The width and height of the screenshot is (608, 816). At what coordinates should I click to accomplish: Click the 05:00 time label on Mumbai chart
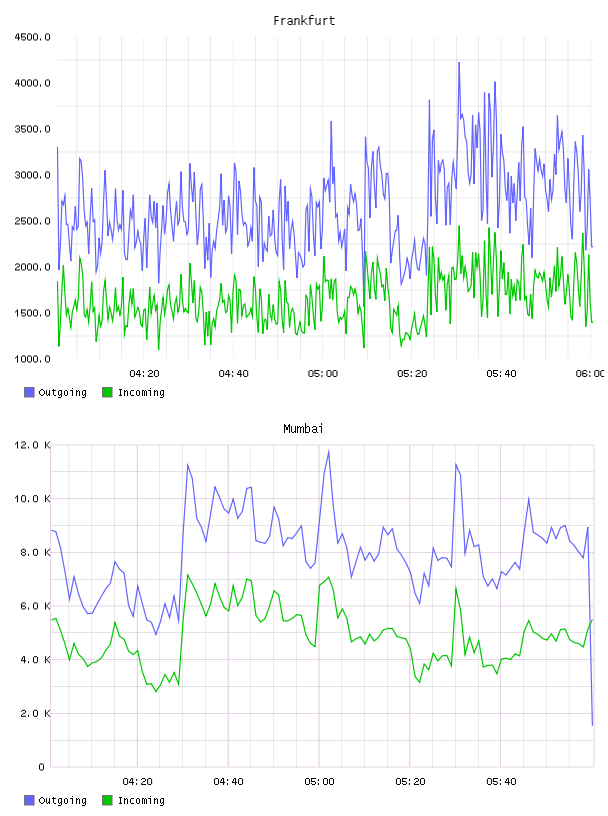(320, 782)
